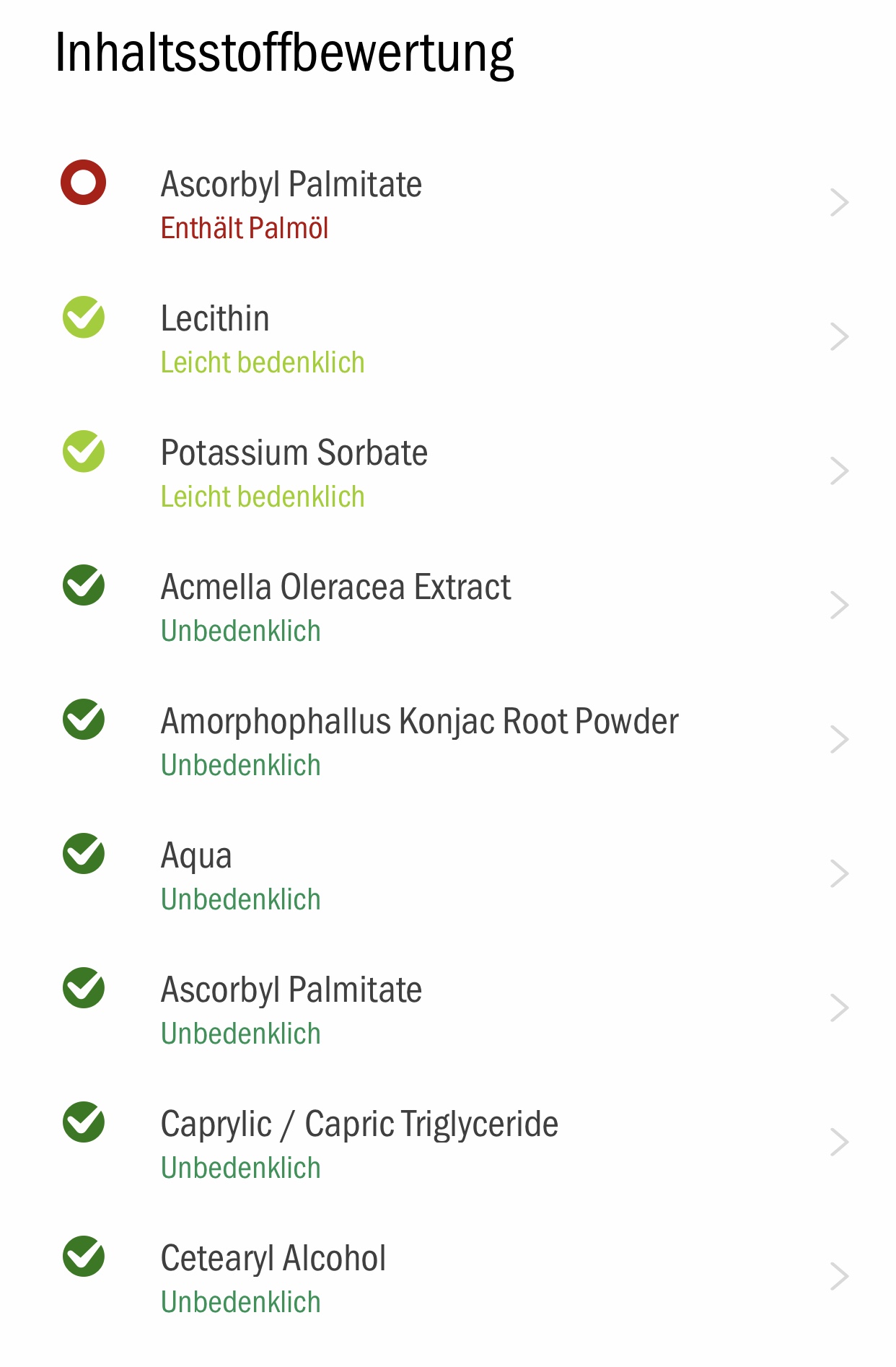Expand details via chevron on Lecithin row
Screen dimensions: 896x1367
coord(839,337)
